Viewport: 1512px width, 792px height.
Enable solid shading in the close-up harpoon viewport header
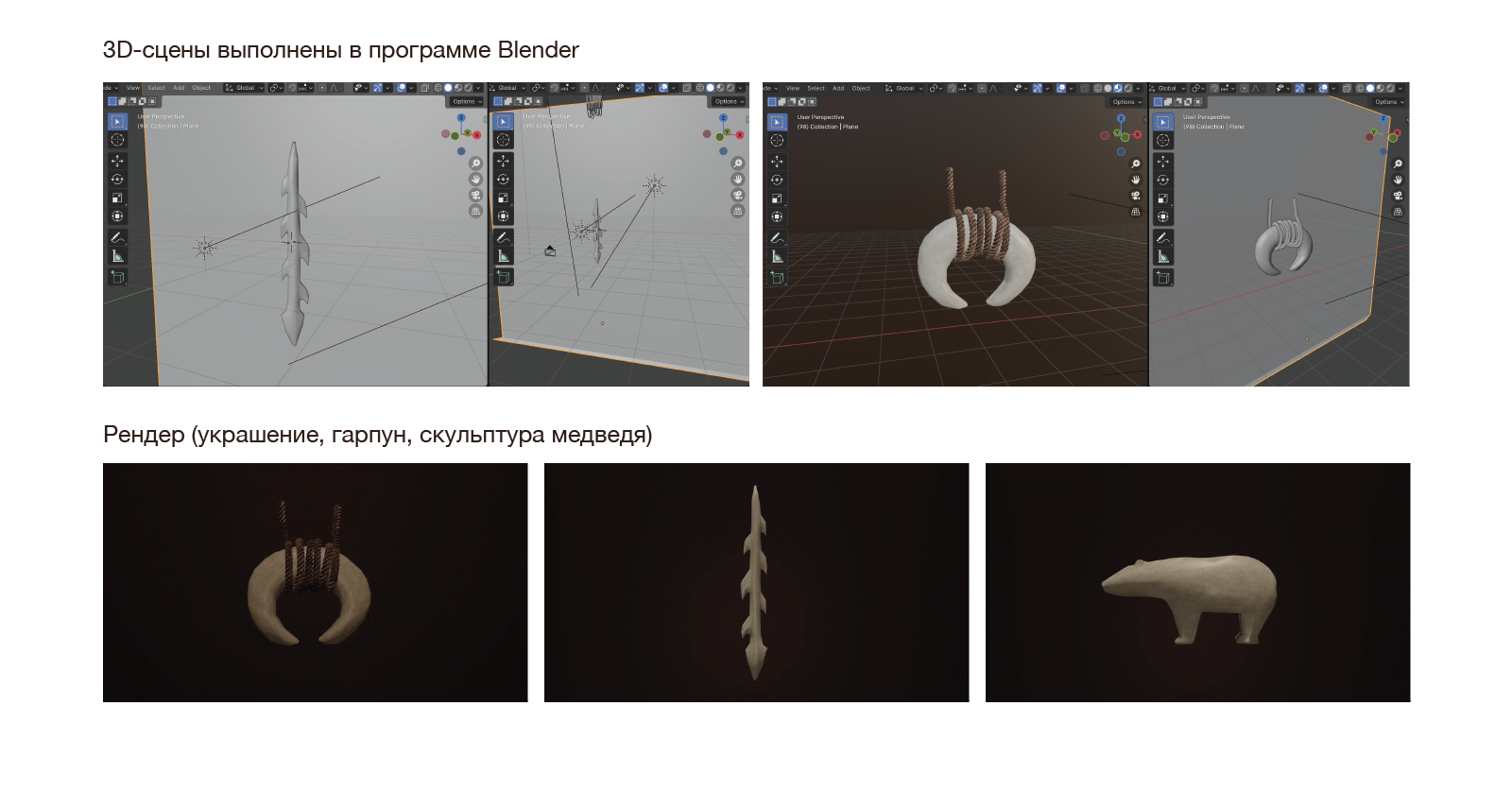[448, 88]
